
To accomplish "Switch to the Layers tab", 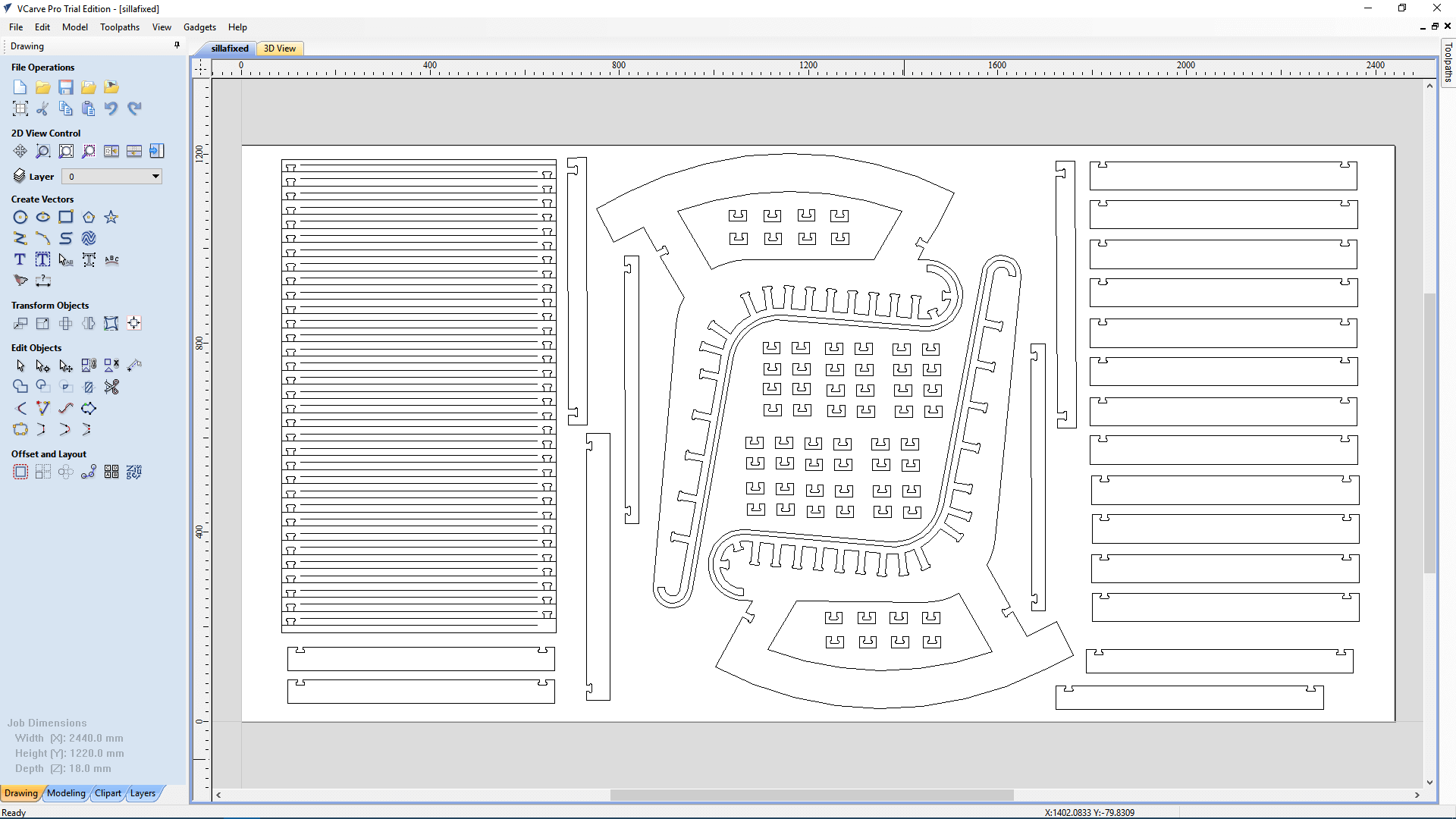I will [143, 793].
